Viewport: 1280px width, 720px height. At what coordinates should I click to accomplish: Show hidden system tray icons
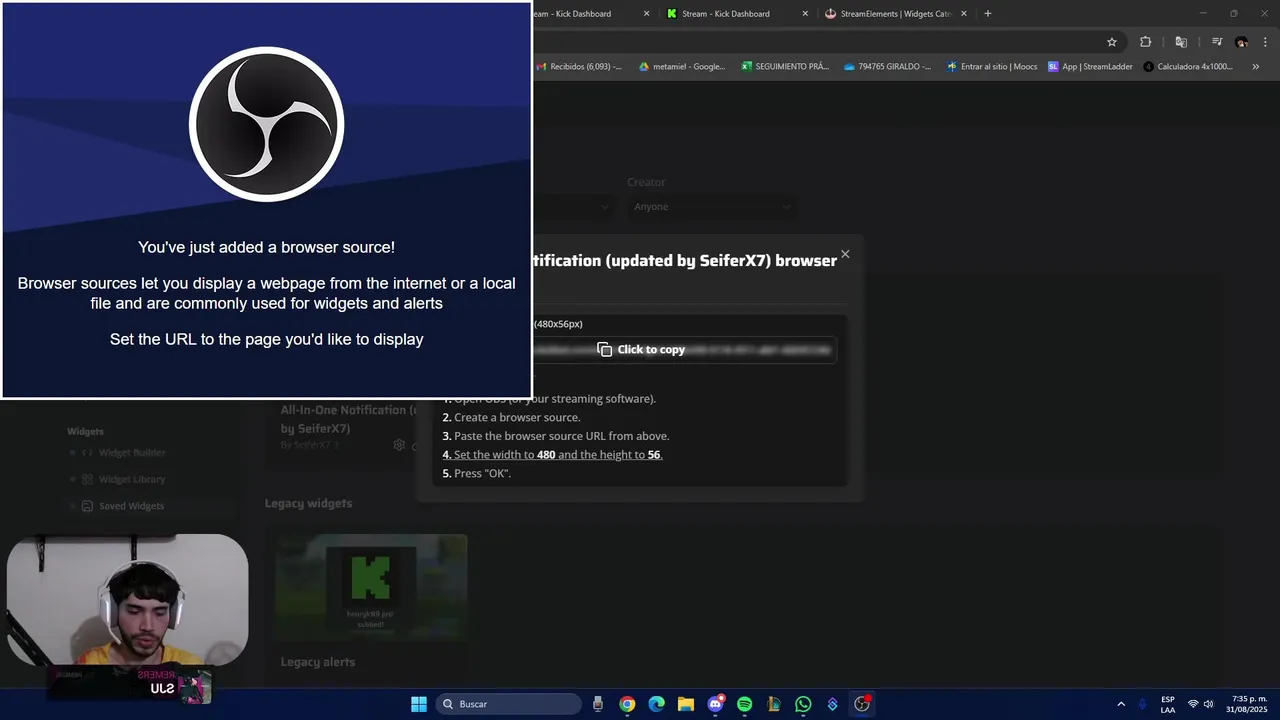pyautogui.click(x=1120, y=704)
